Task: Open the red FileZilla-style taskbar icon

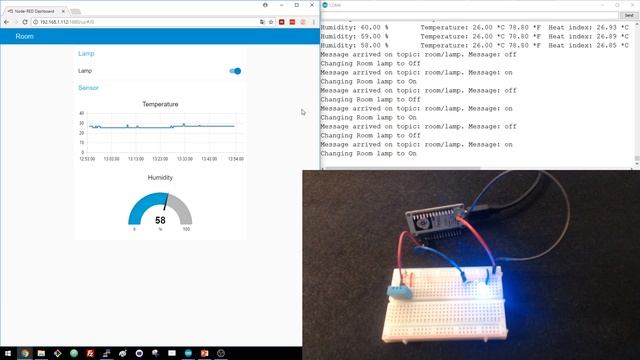Action: tap(90, 353)
